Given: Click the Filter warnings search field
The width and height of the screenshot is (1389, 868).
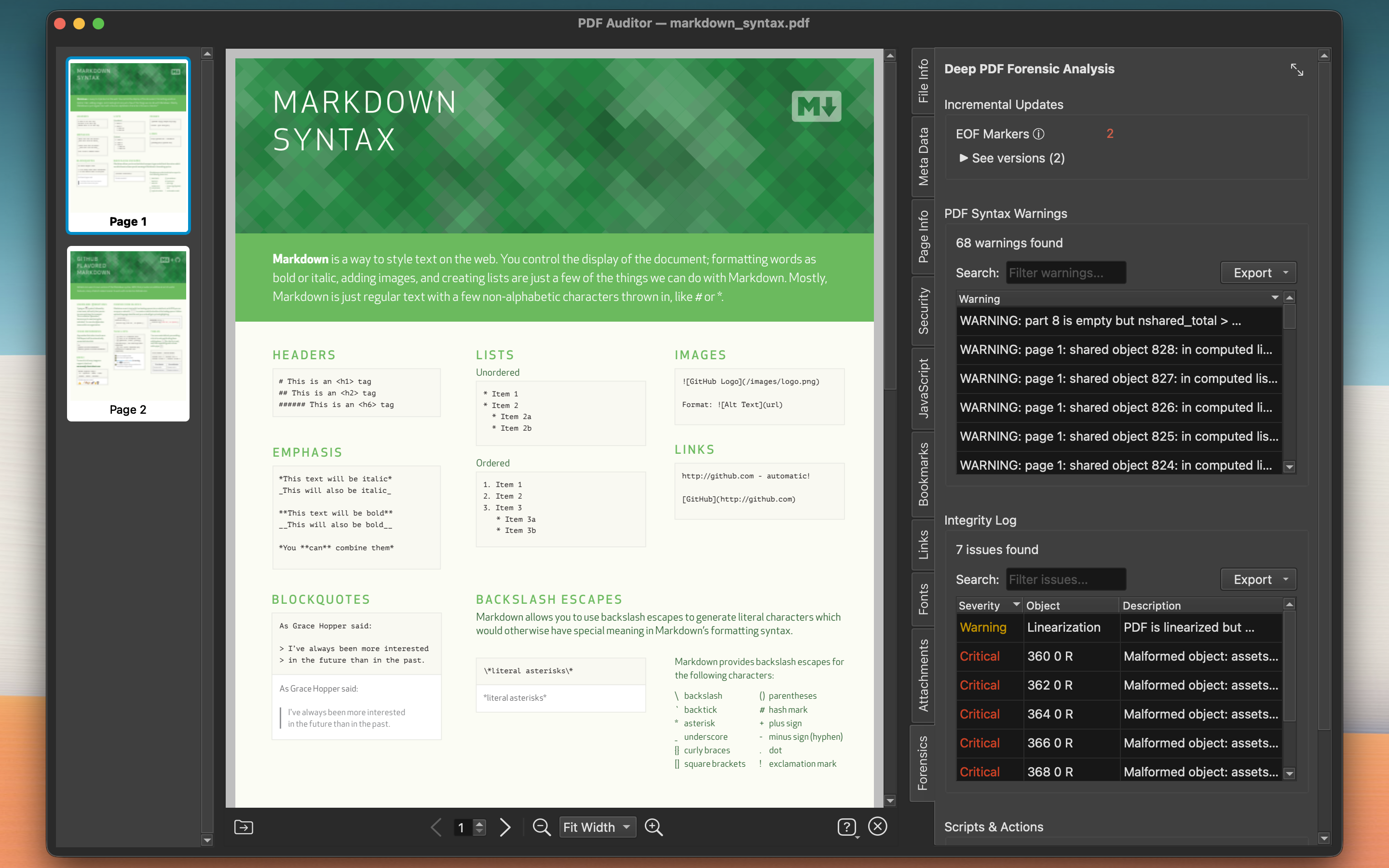Looking at the screenshot, I should pyautogui.click(x=1066, y=272).
